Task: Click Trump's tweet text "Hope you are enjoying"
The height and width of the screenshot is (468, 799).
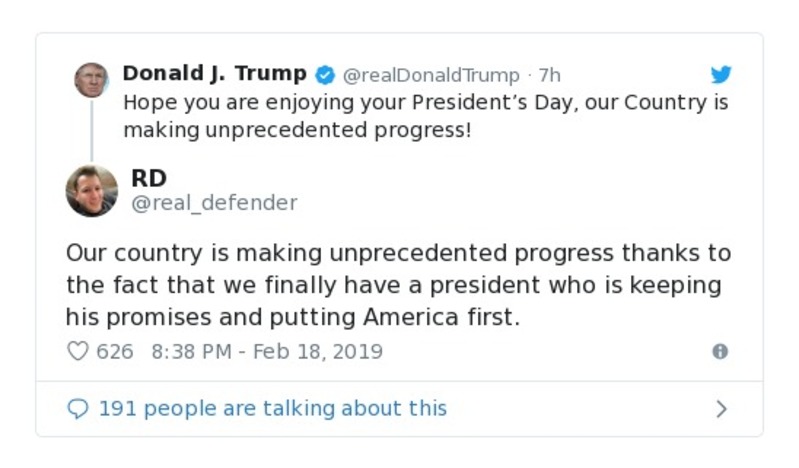Action: click(425, 103)
